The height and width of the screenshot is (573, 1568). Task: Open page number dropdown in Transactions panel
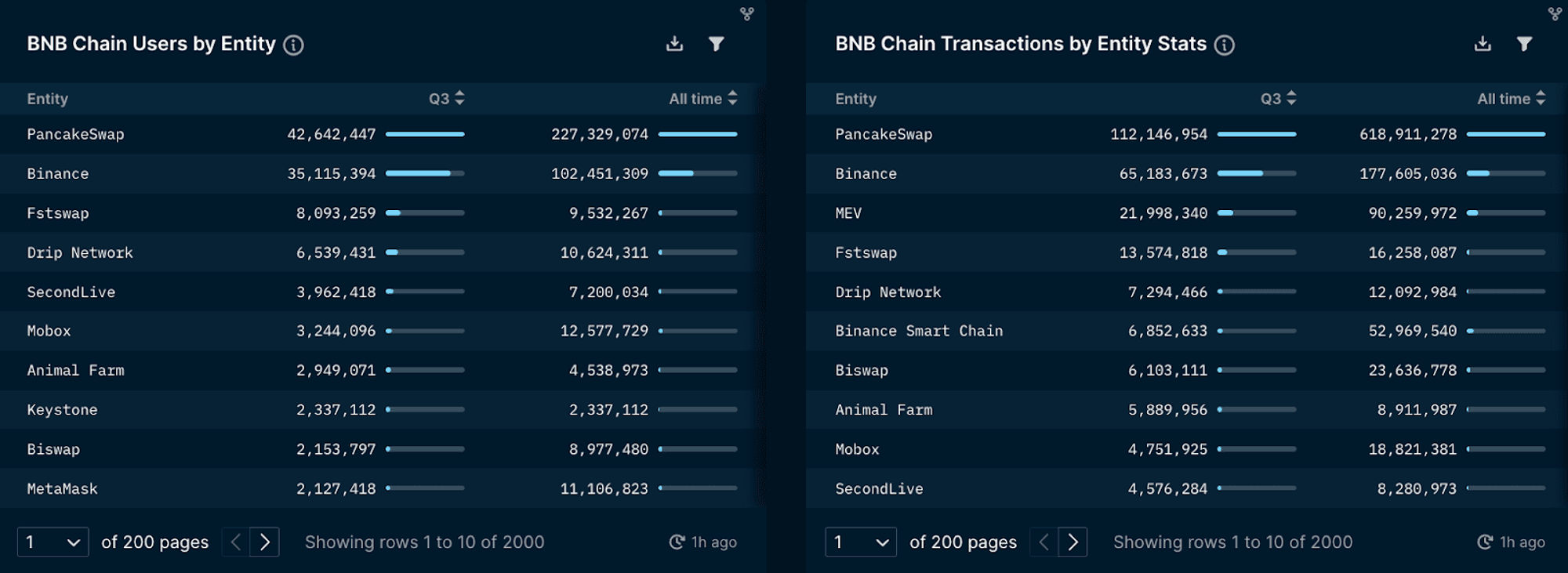click(x=861, y=542)
